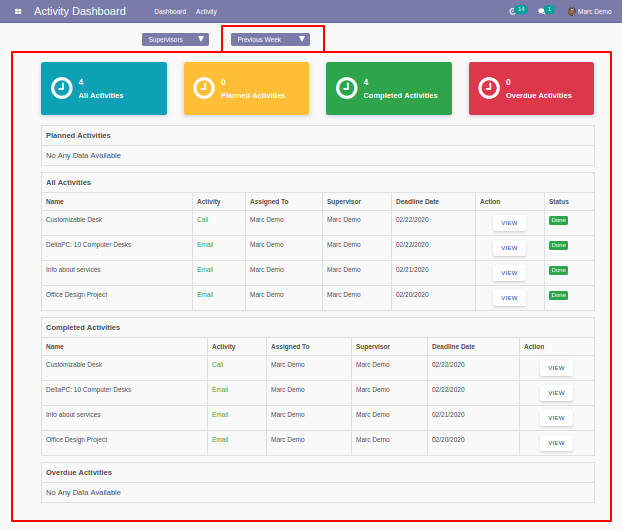Viewport: 622px width, 530px height.
Task: View DeltaPC: 10 Computer Desks in All Activities
Action: click(x=509, y=248)
